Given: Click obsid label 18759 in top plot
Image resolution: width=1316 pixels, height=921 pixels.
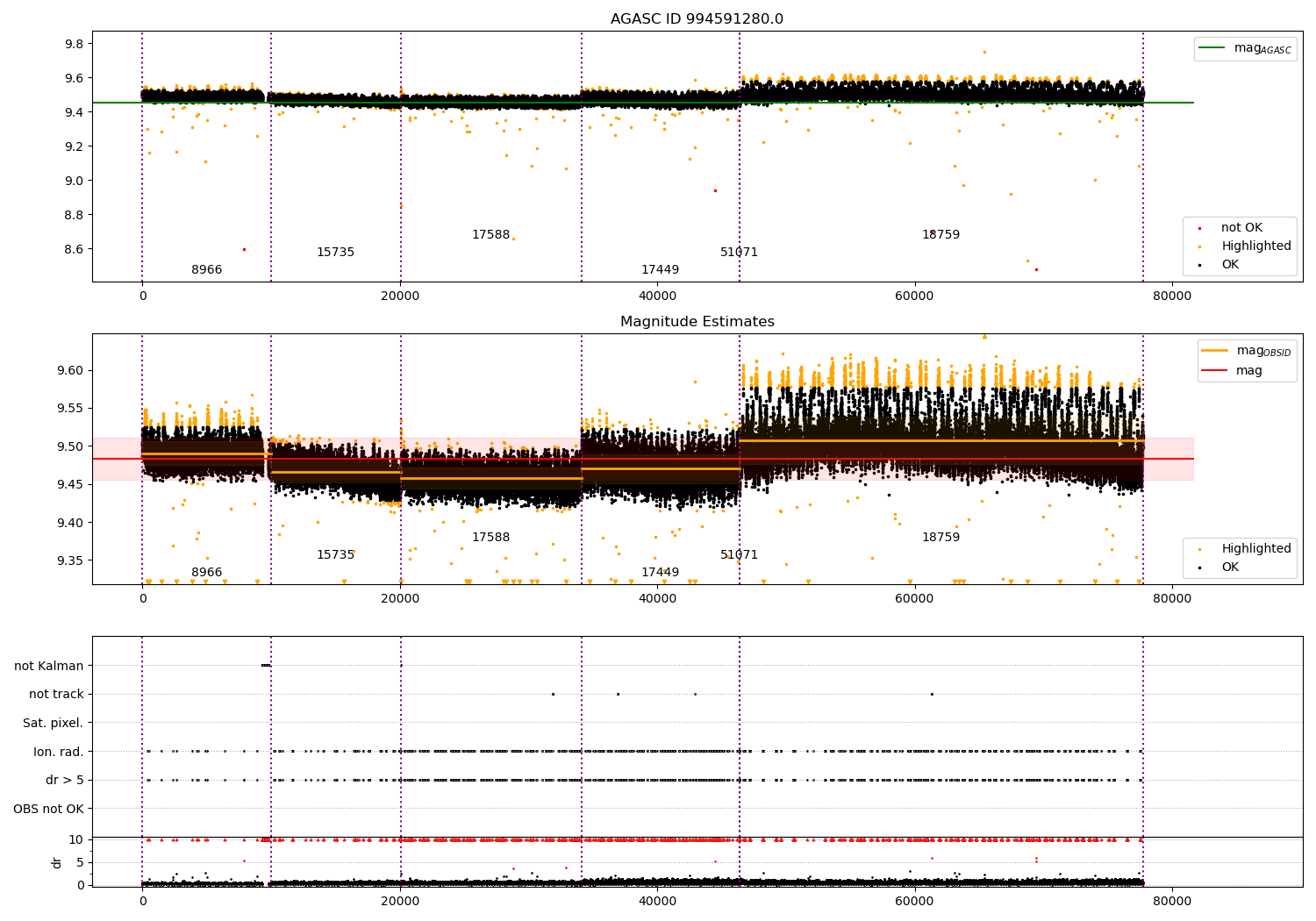Looking at the screenshot, I should (941, 235).
